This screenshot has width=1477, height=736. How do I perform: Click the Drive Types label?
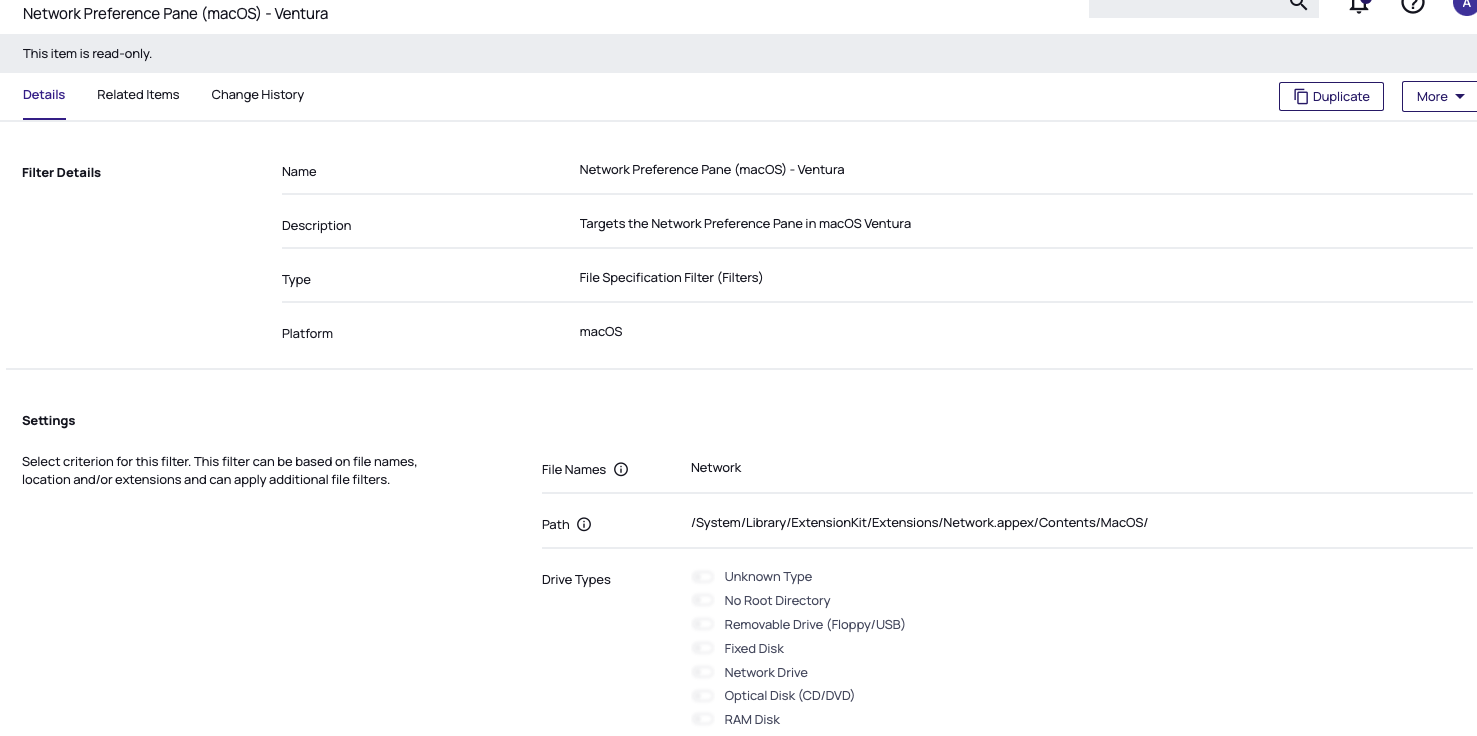[x=576, y=580]
